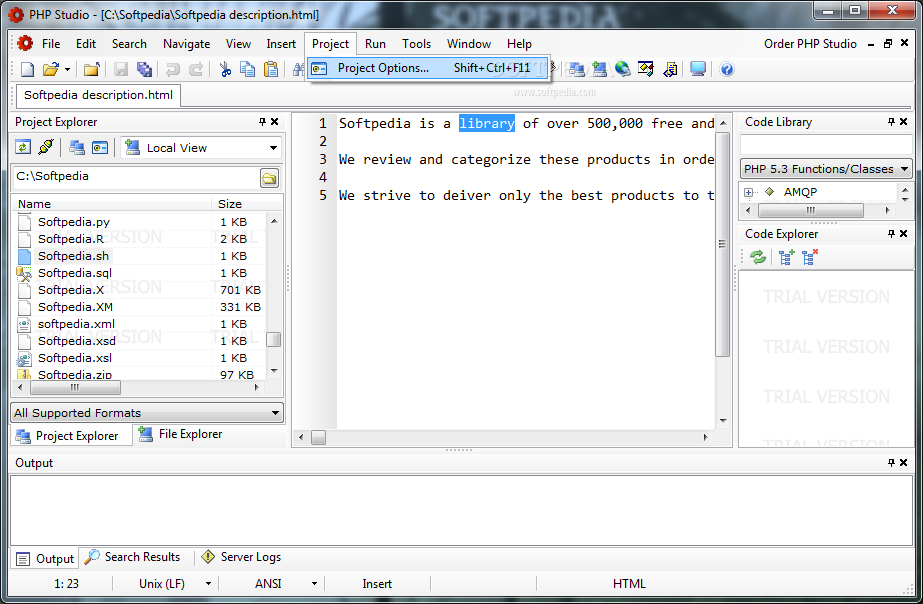Click the Project Options icon in Project Explorer toolbar
The width and height of the screenshot is (923, 604).
point(100,147)
